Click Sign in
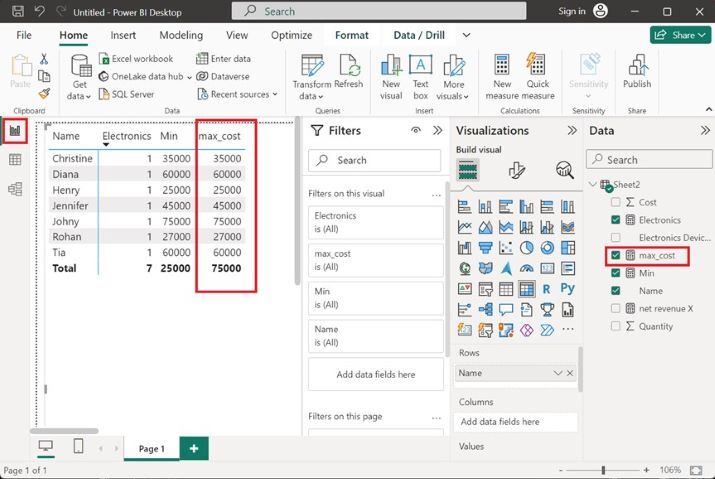Viewport: 715px width, 479px height. pyautogui.click(x=572, y=11)
